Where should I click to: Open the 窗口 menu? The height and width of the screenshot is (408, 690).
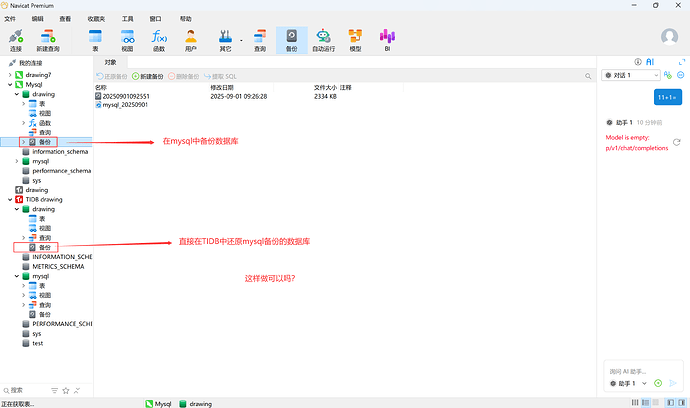(x=155, y=19)
